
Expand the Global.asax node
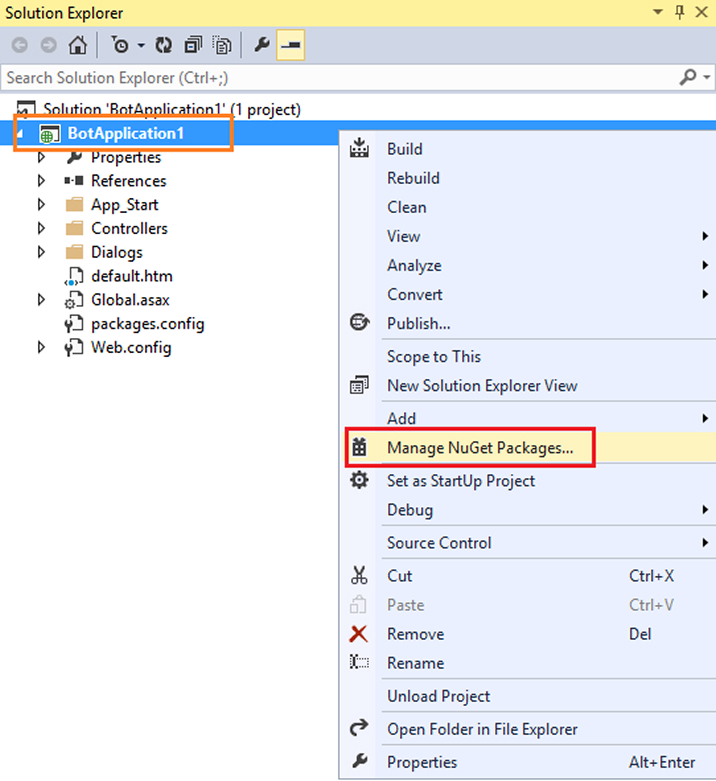[41, 300]
